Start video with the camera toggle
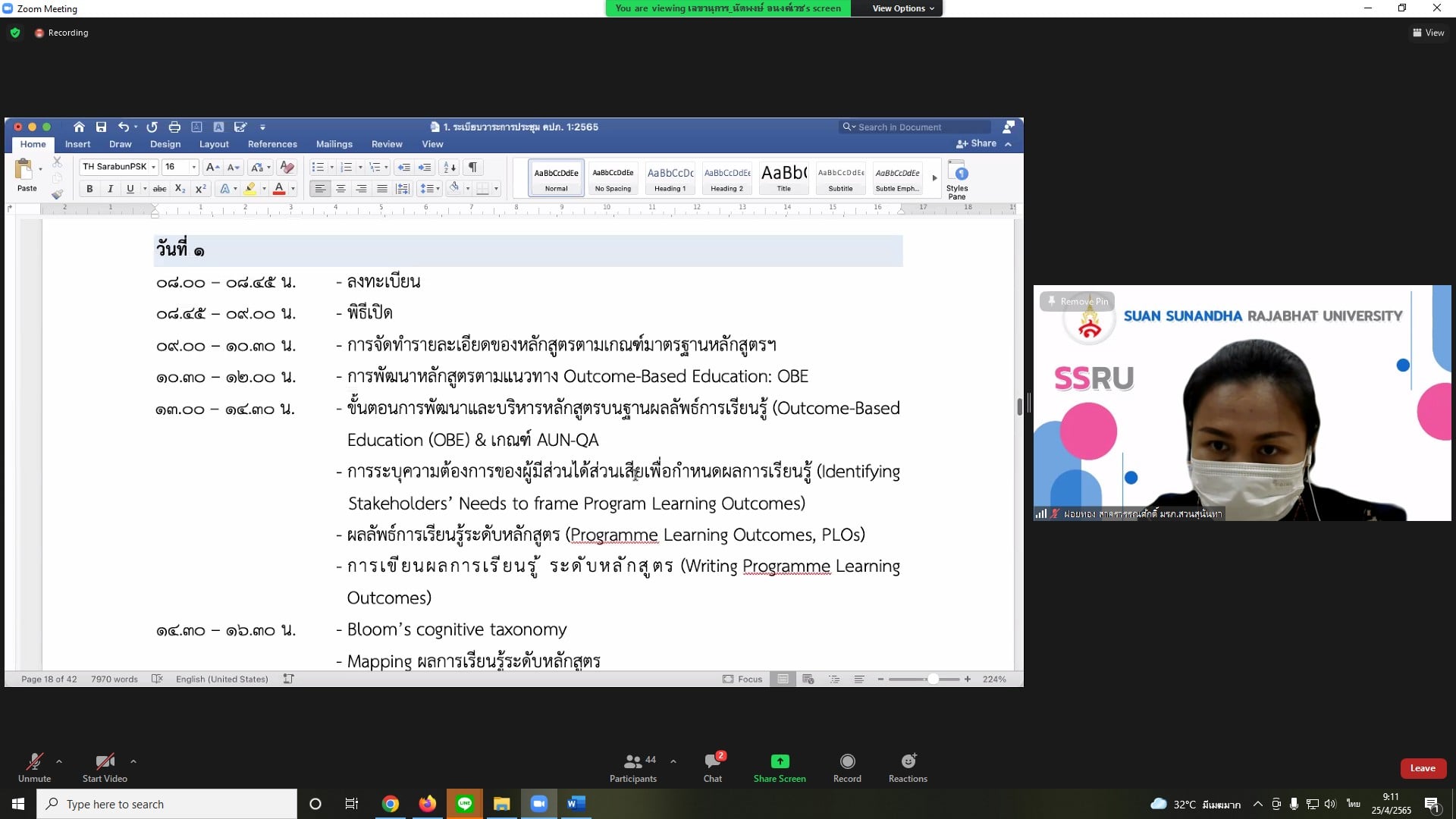This screenshot has height=819, width=1456. click(105, 761)
